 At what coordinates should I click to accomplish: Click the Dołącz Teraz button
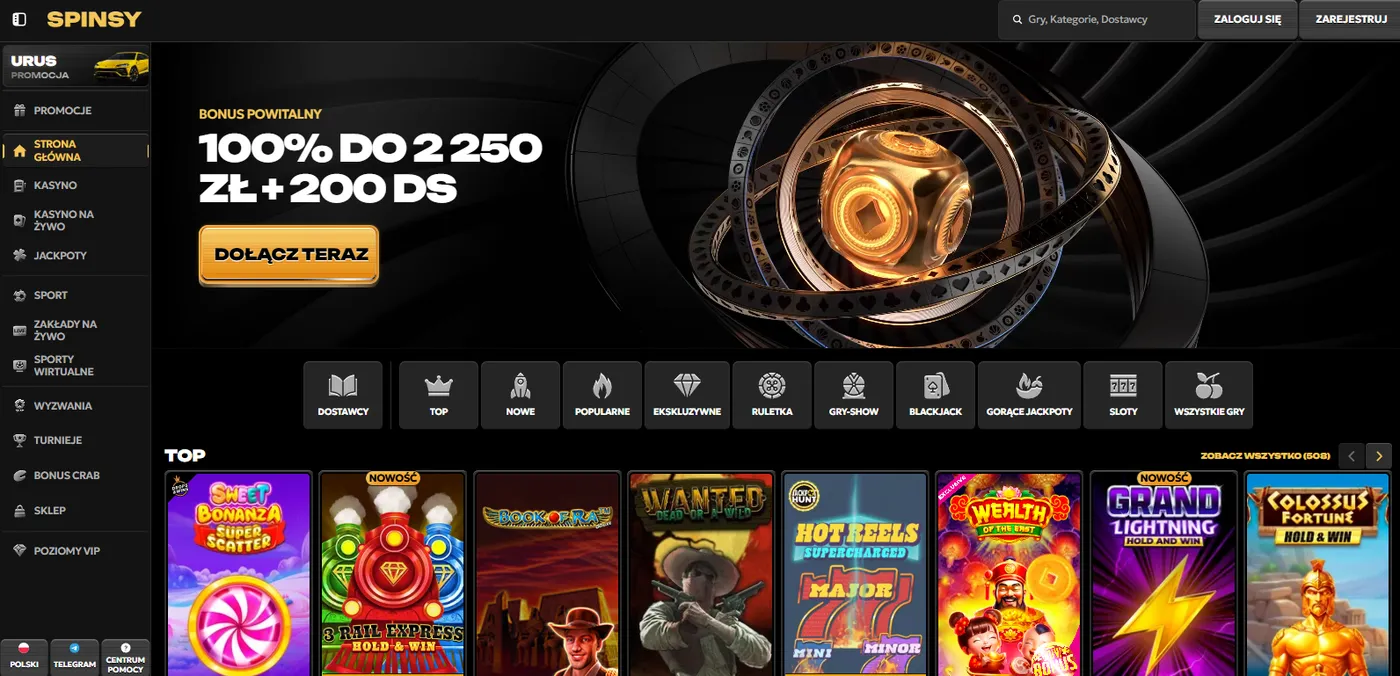(289, 255)
